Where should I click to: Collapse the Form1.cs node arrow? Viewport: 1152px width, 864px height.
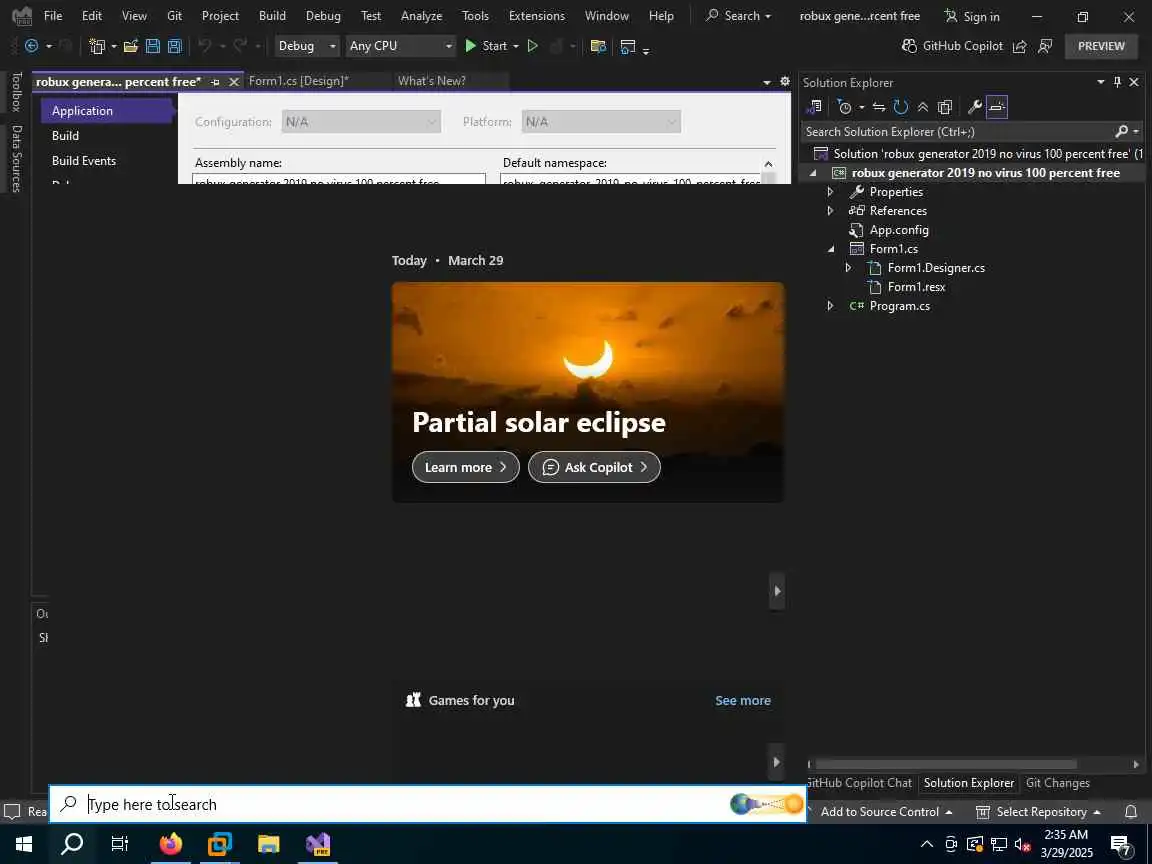point(830,249)
